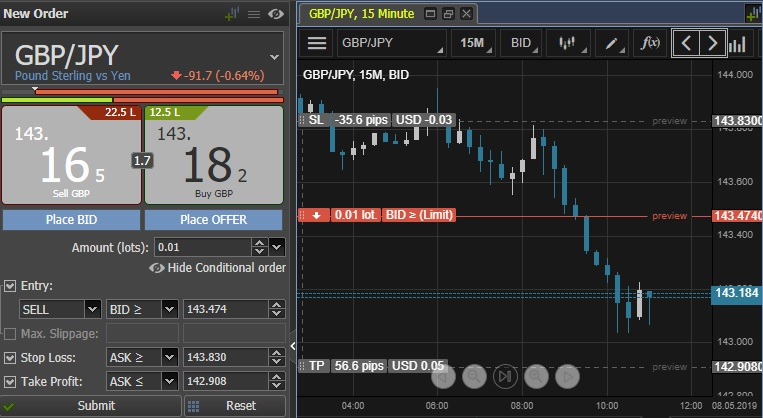Click the chart rewind round button
The image size is (763, 418).
(443, 376)
